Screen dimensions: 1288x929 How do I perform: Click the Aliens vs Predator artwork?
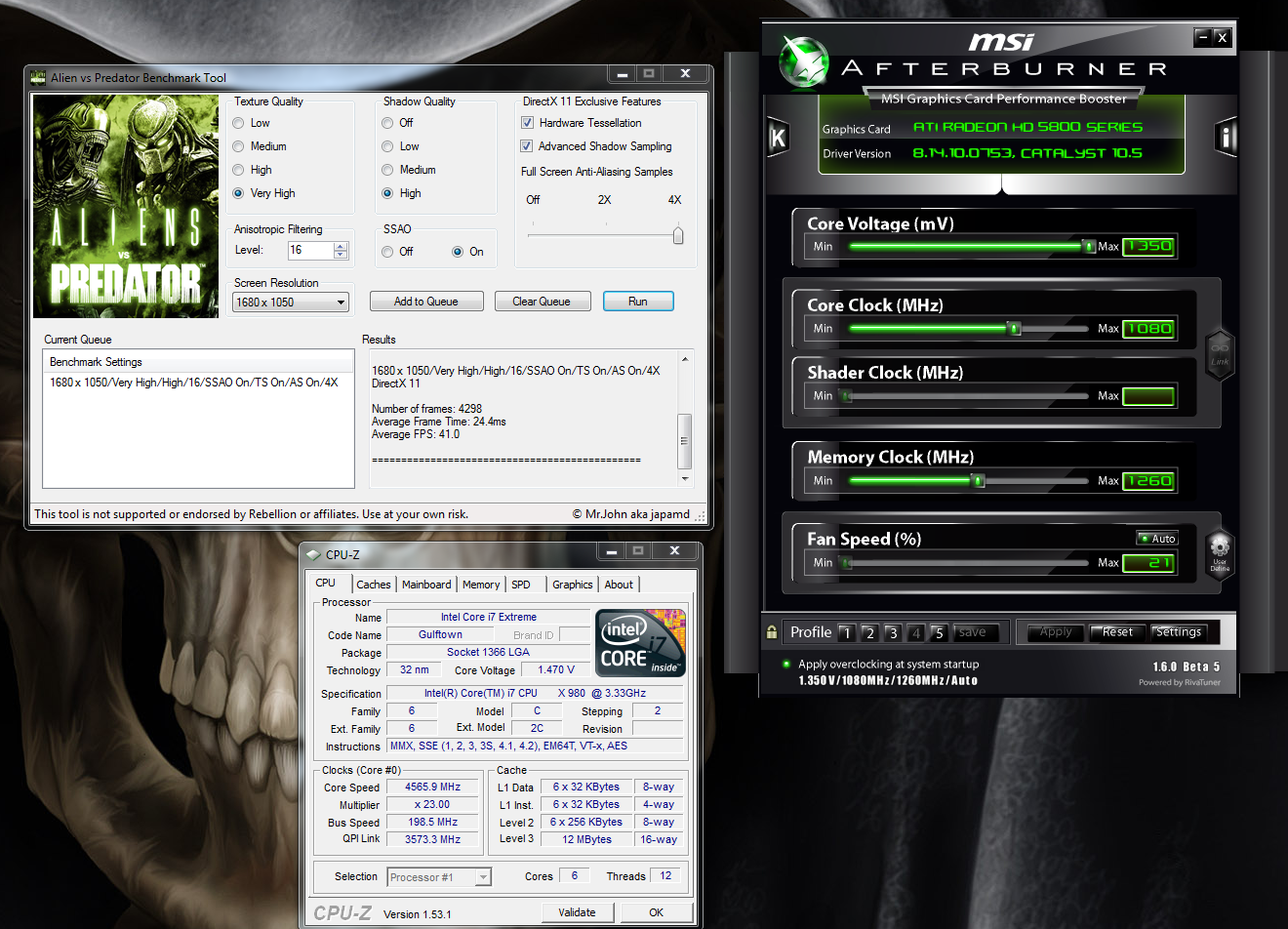click(126, 206)
